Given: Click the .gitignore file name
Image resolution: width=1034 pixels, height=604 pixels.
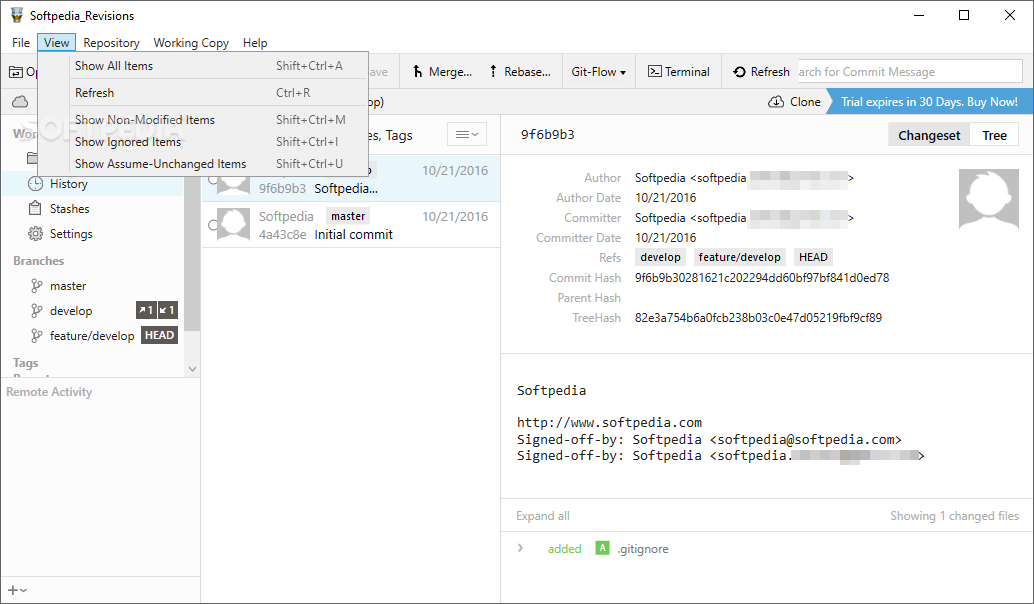Looking at the screenshot, I should (643, 549).
